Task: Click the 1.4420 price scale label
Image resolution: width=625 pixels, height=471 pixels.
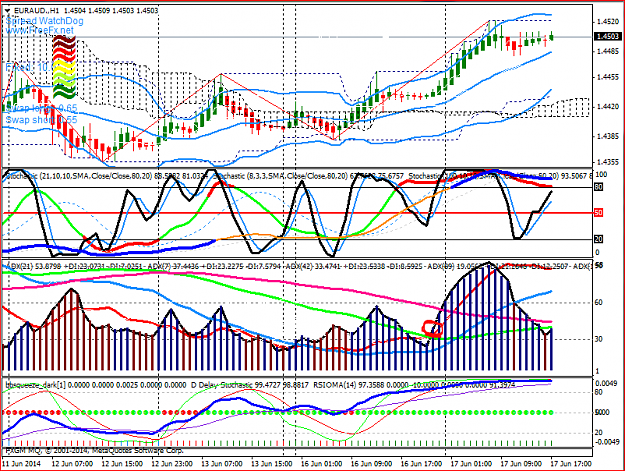Action: (x=608, y=107)
